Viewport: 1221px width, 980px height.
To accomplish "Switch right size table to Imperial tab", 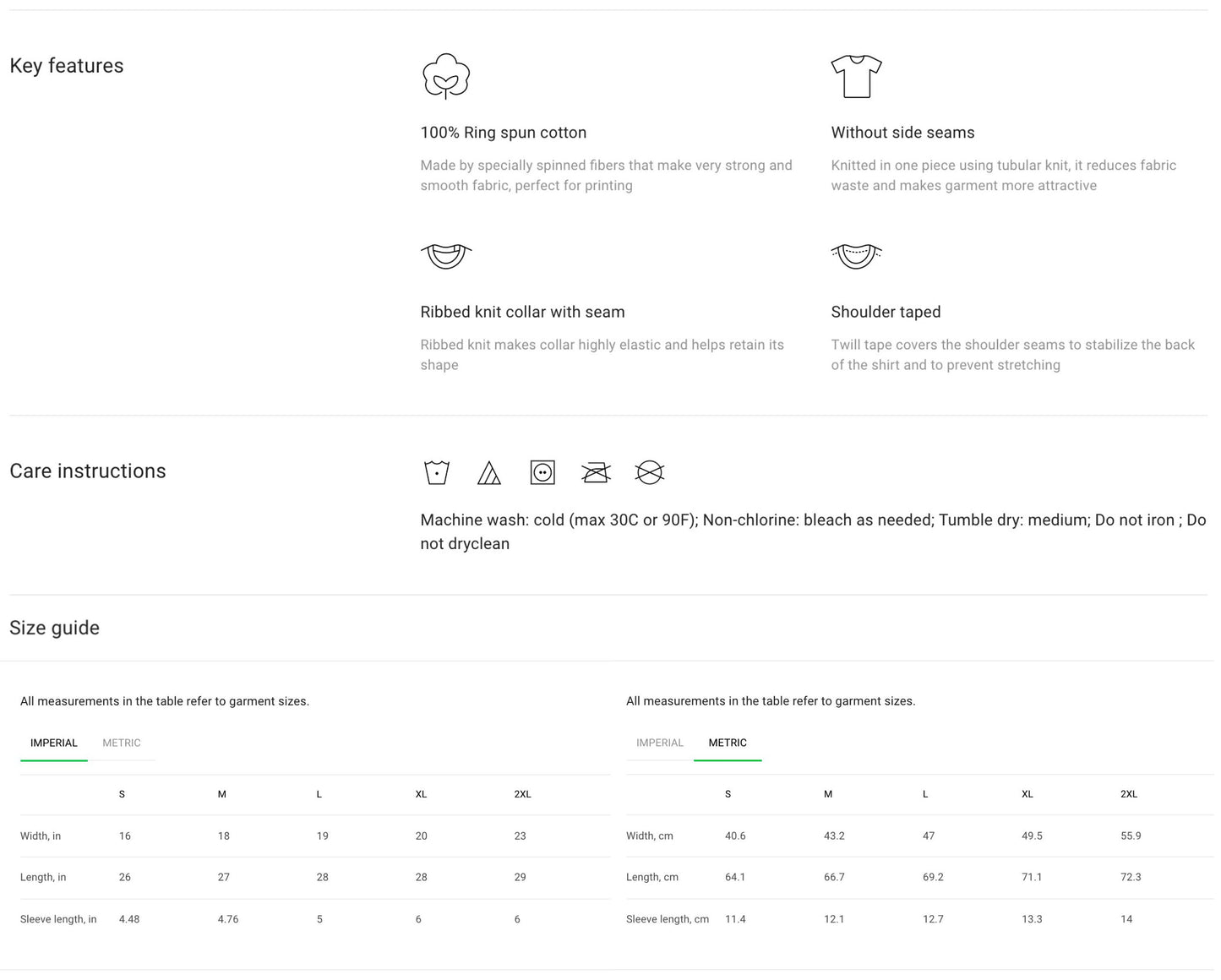I will tap(659, 743).
